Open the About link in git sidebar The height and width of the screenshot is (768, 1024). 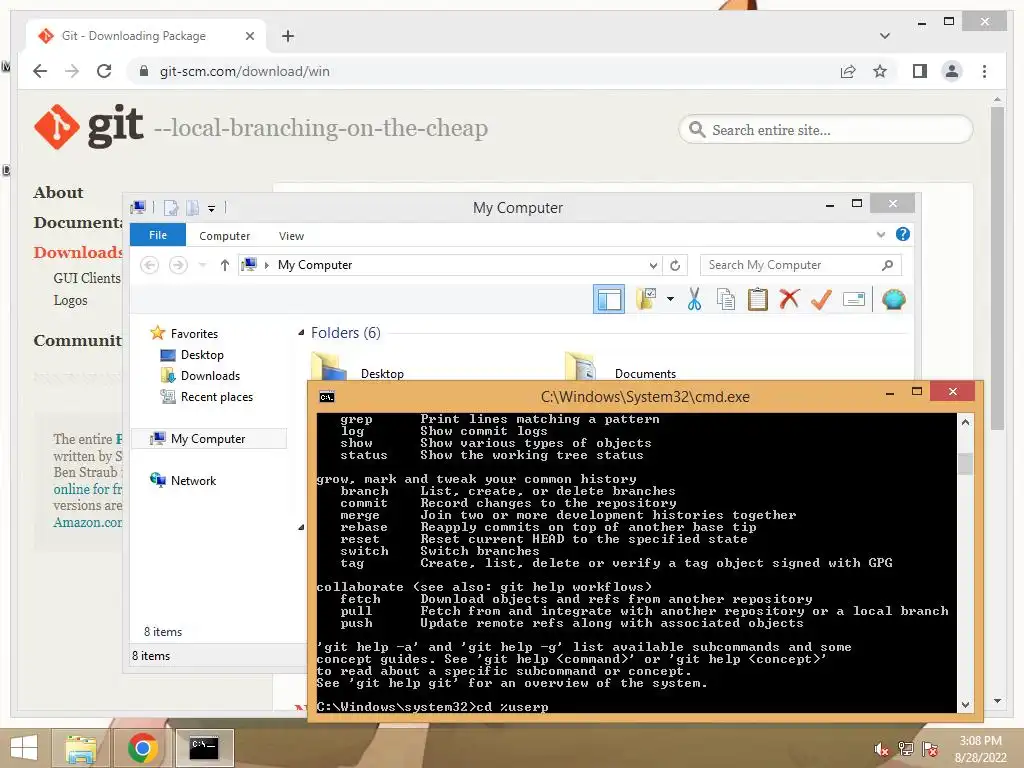click(58, 193)
